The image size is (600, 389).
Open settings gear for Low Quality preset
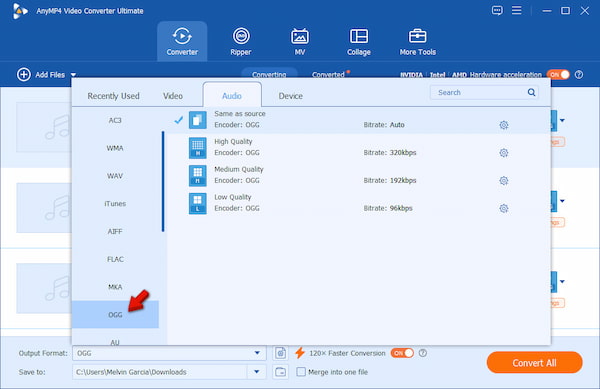click(x=504, y=208)
